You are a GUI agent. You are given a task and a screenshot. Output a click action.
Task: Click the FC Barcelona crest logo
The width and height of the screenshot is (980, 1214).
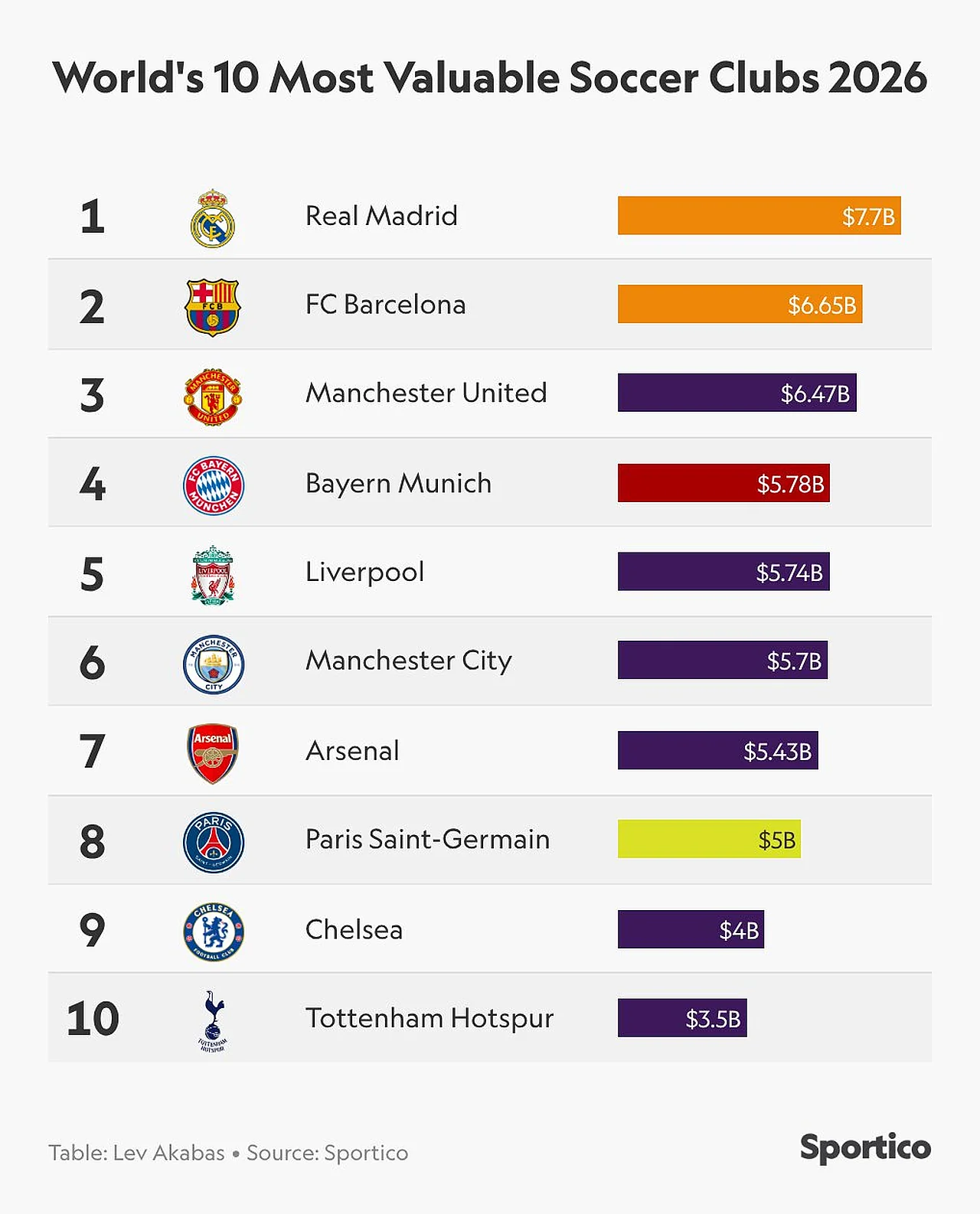click(213, 307)
